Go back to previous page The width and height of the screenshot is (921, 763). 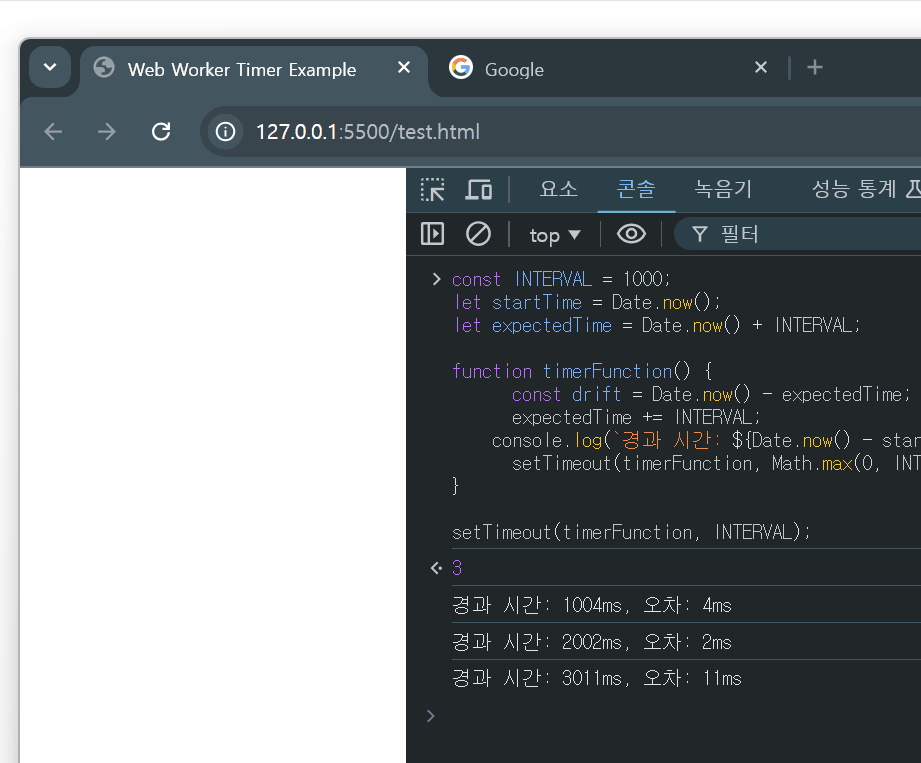click(x=53, y=132)
